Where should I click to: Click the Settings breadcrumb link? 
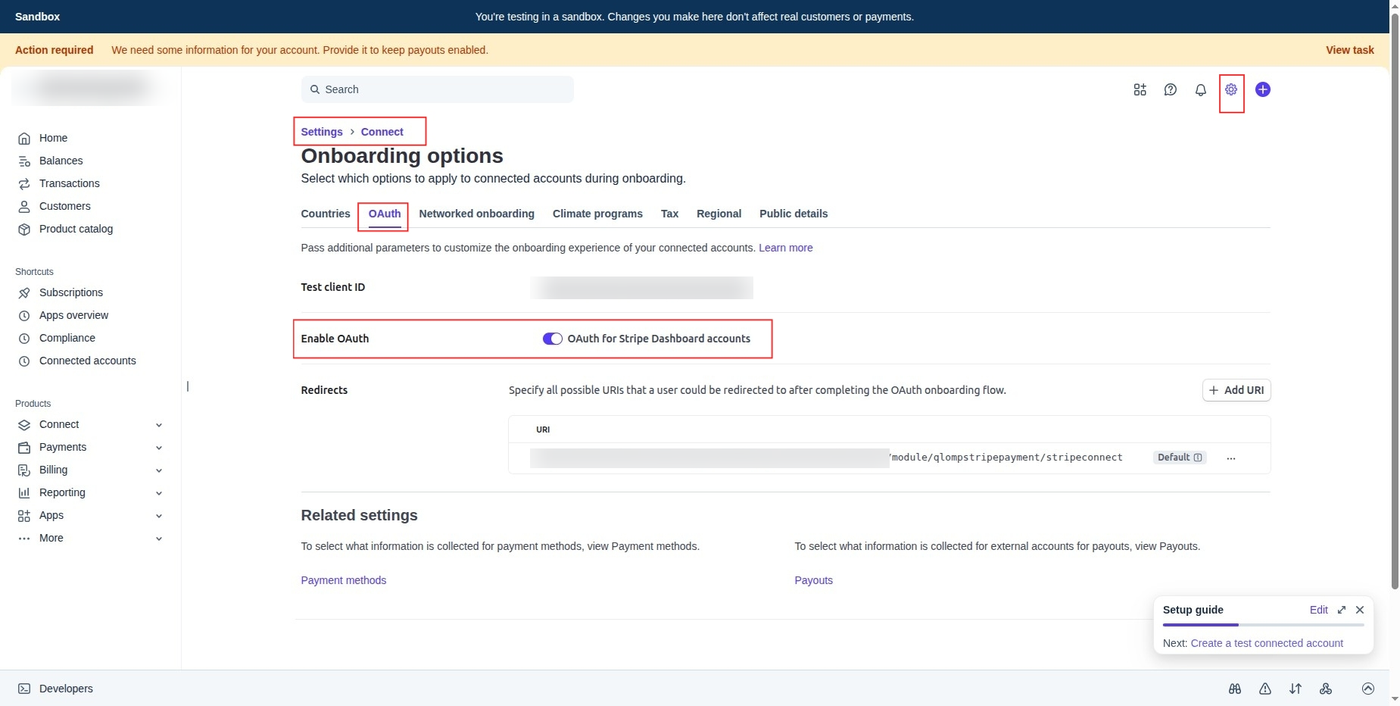coord(321,132)
